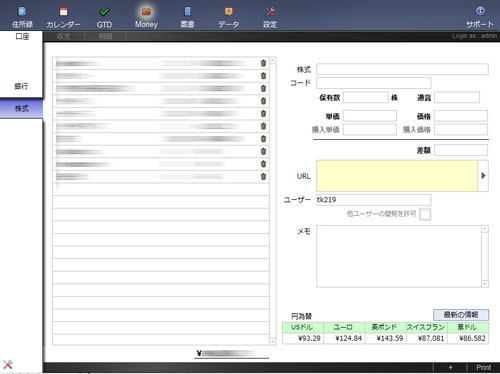
Task: Focus the 差額 input field
Action: (461, 150)
